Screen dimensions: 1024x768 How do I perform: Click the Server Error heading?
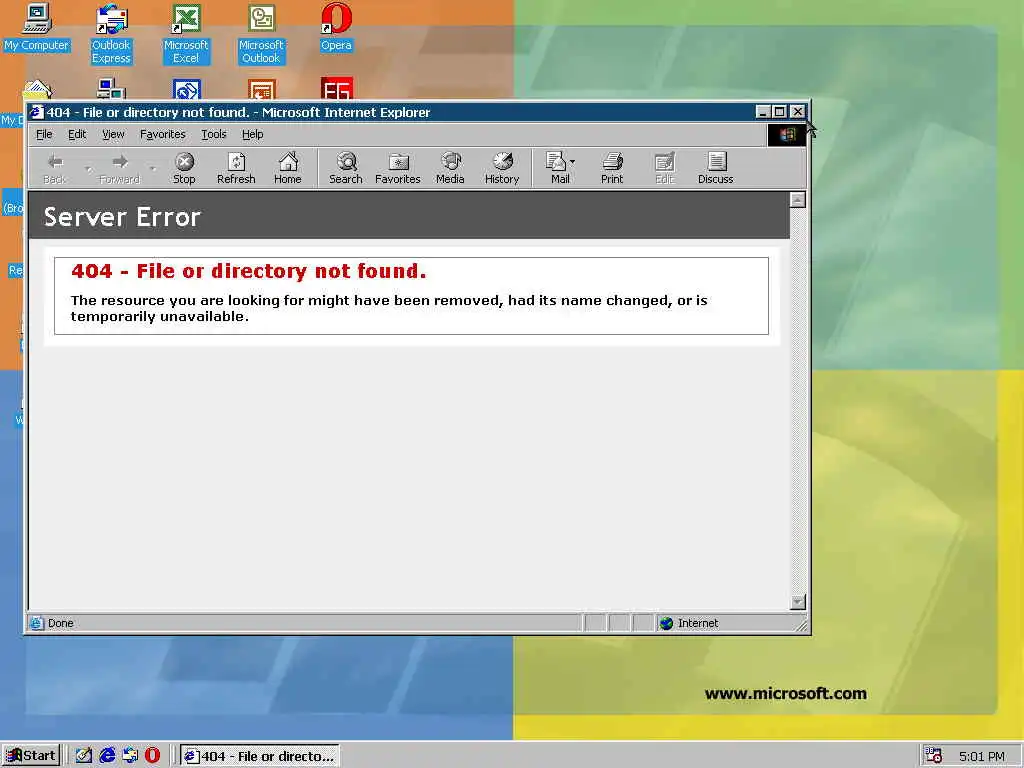pos(122,217)
